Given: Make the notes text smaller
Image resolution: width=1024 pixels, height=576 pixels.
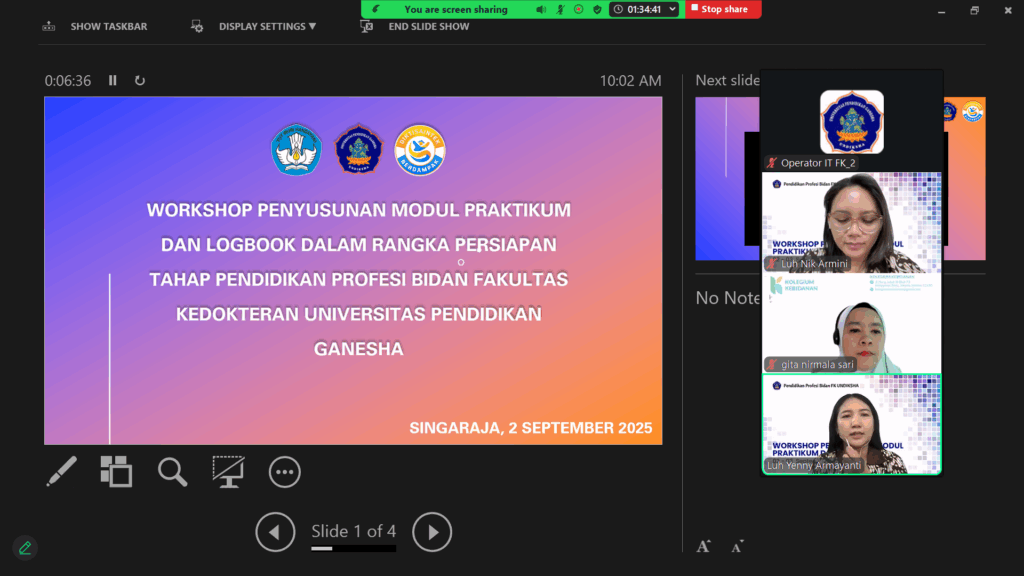Looking at the screenshot, I should pyautogui.click(x=737, y=547).
